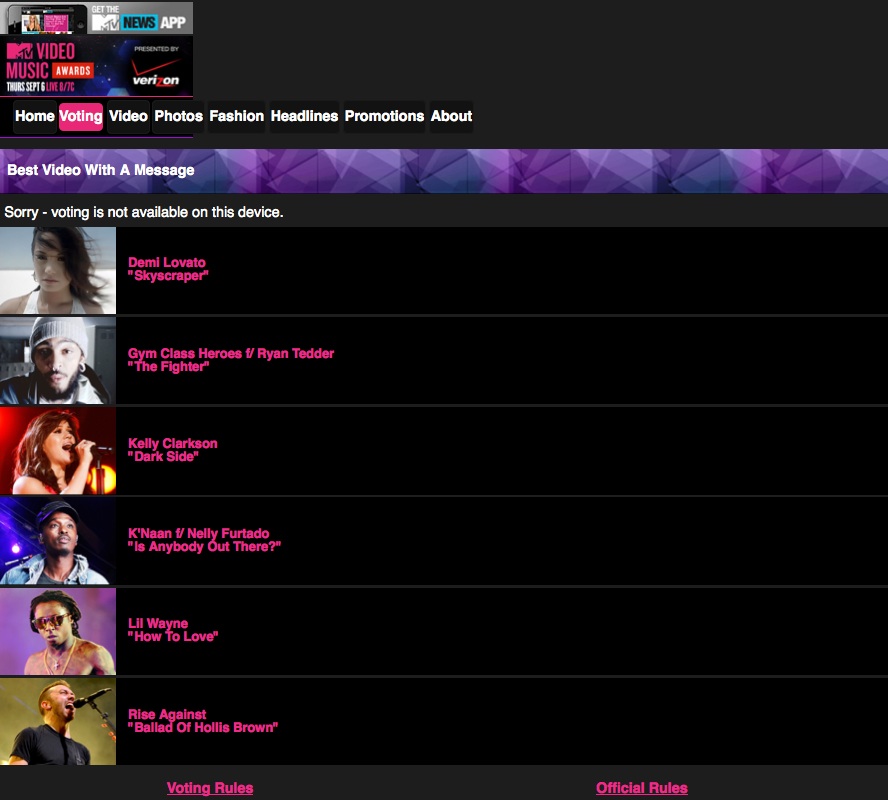The height and width of the screenshot is (800, 888).
Task: Click the Gym Class Heroes thumbnail
Action: click(58, 361)
